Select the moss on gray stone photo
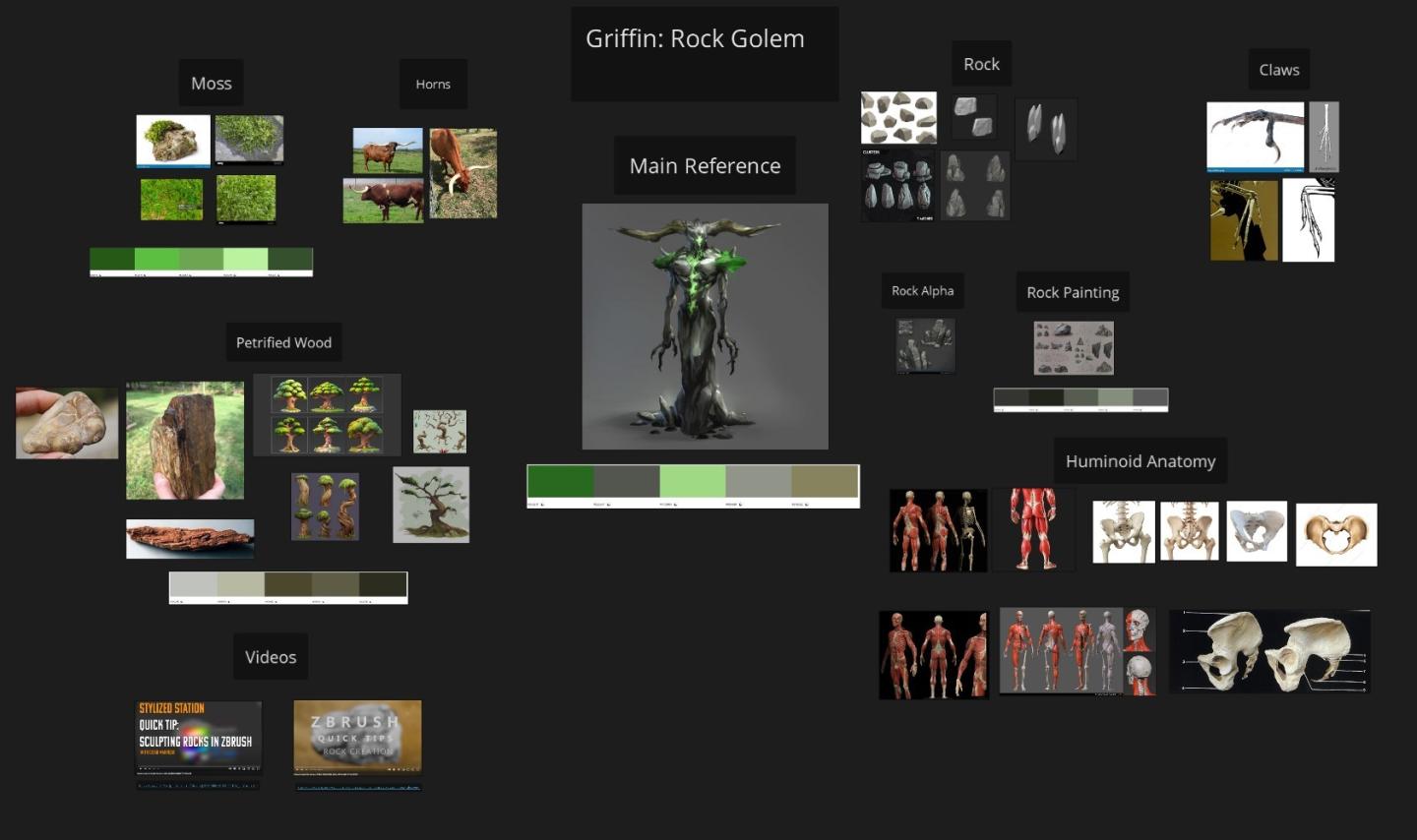 click(x=249, y=139)
